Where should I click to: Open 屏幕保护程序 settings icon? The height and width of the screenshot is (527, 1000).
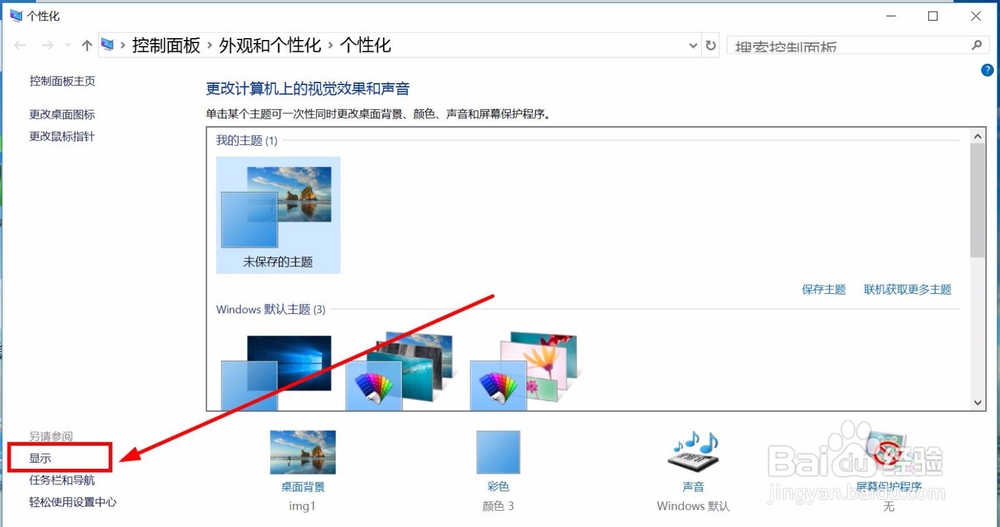tap(888, 452)
